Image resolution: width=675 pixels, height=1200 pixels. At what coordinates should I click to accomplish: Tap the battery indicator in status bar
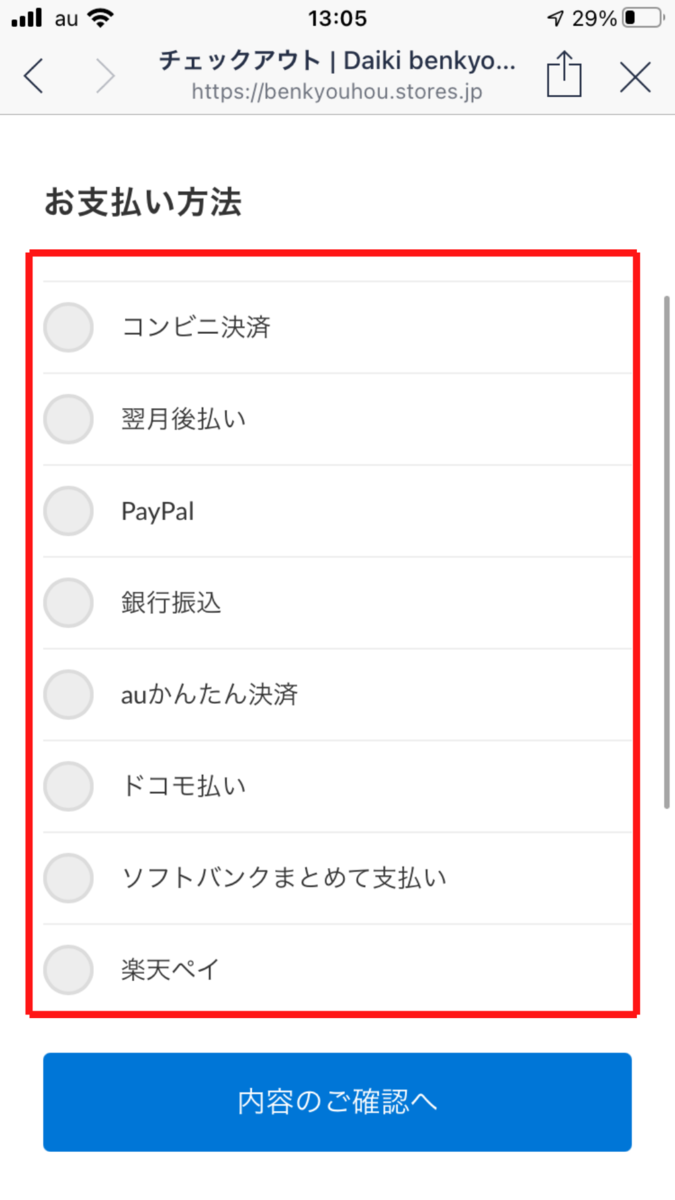click(642, 19)
